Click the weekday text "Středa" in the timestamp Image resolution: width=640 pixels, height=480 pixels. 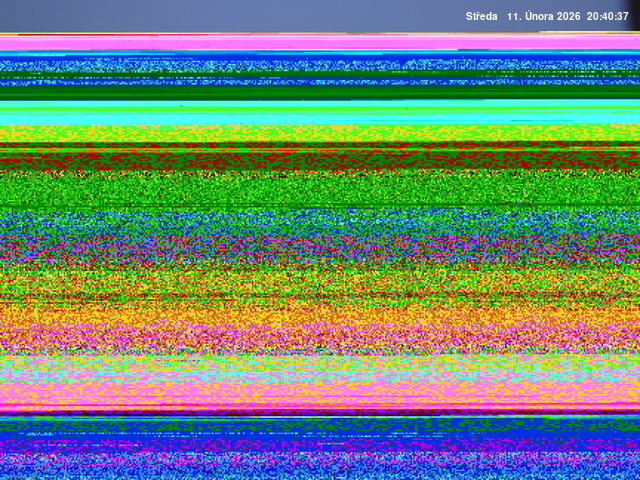pos(481,16)
